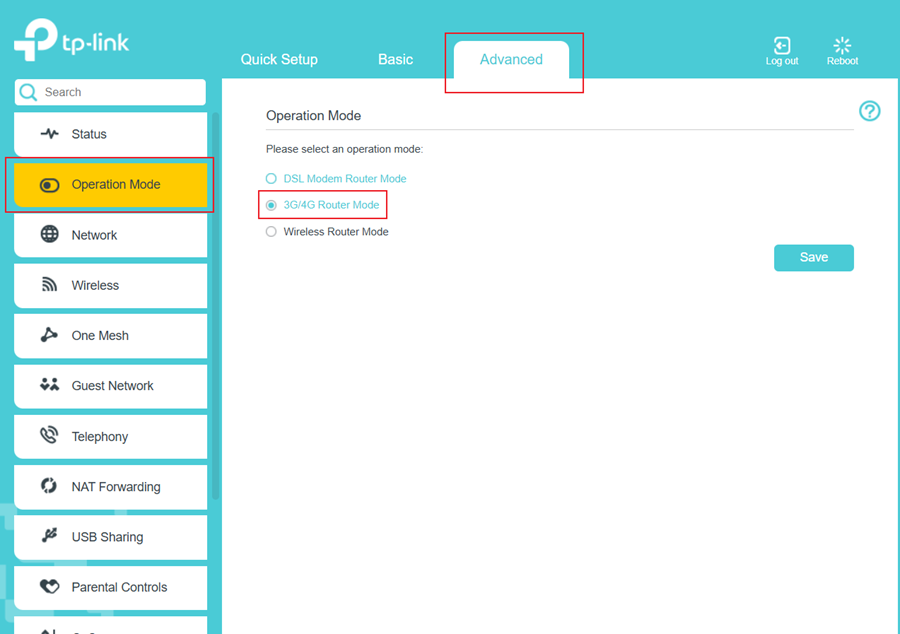Click the Save button
The width and height of the screenshot is (900, 634).
point(813,257)
